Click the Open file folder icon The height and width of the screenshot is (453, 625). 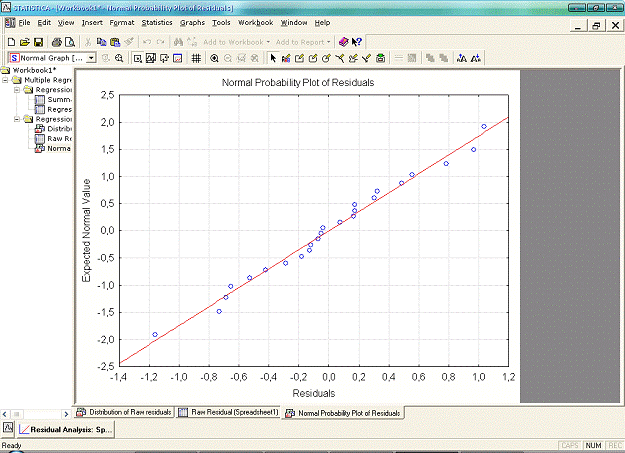coord(24,42)
